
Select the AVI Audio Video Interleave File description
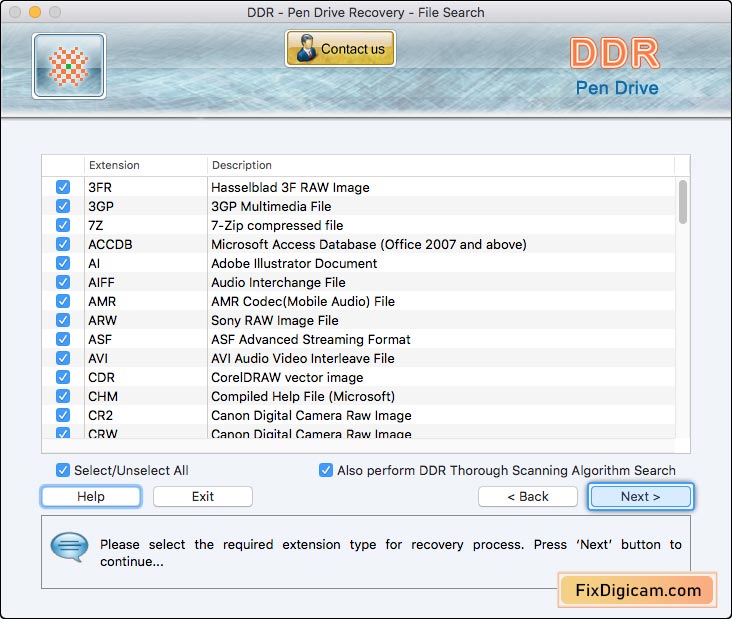pyautogui.click(x=303, y=358)
